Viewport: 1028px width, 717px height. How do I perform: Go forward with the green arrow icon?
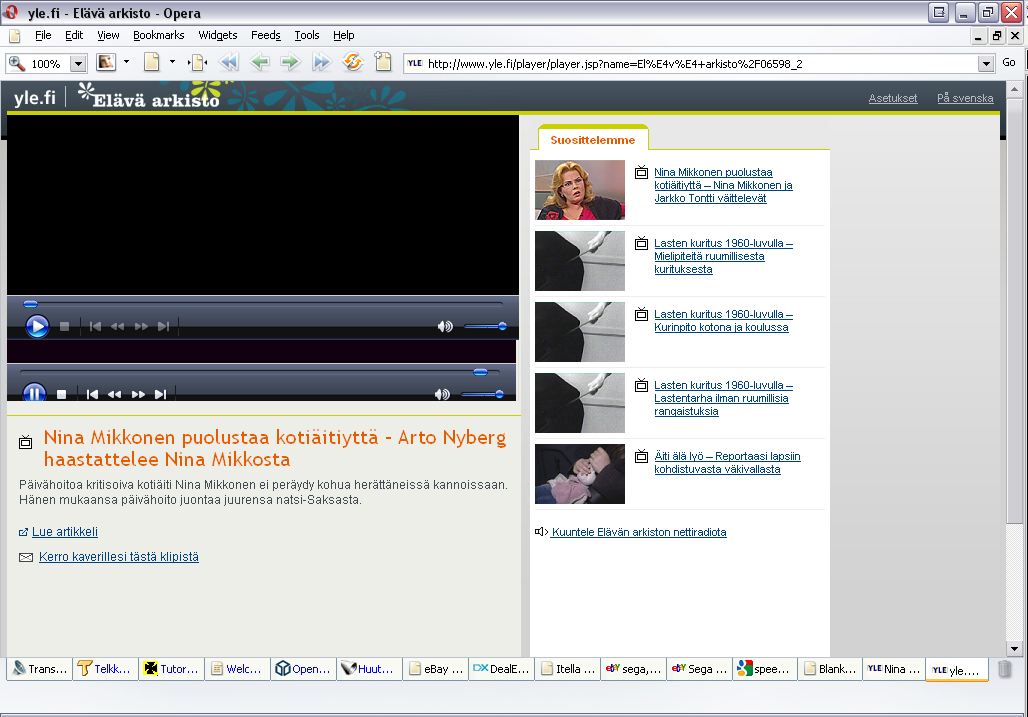click(x=290, y=63)
